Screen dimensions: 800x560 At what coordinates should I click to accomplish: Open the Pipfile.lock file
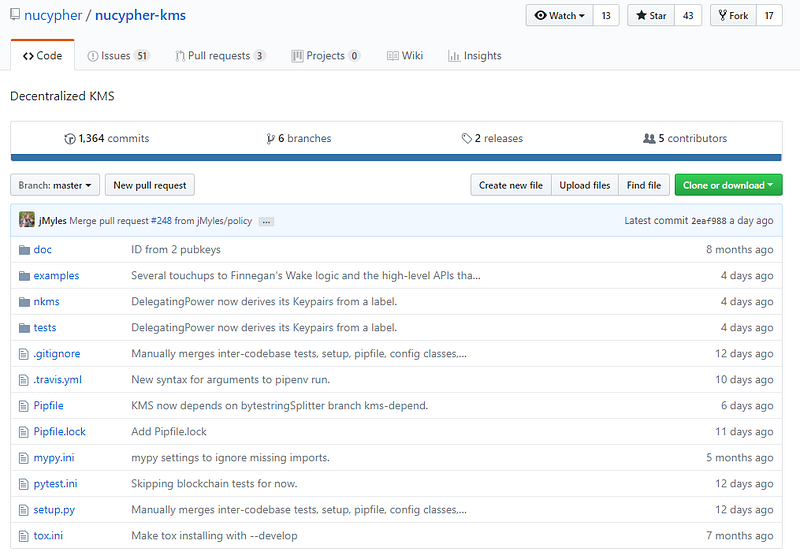(59, 431)
